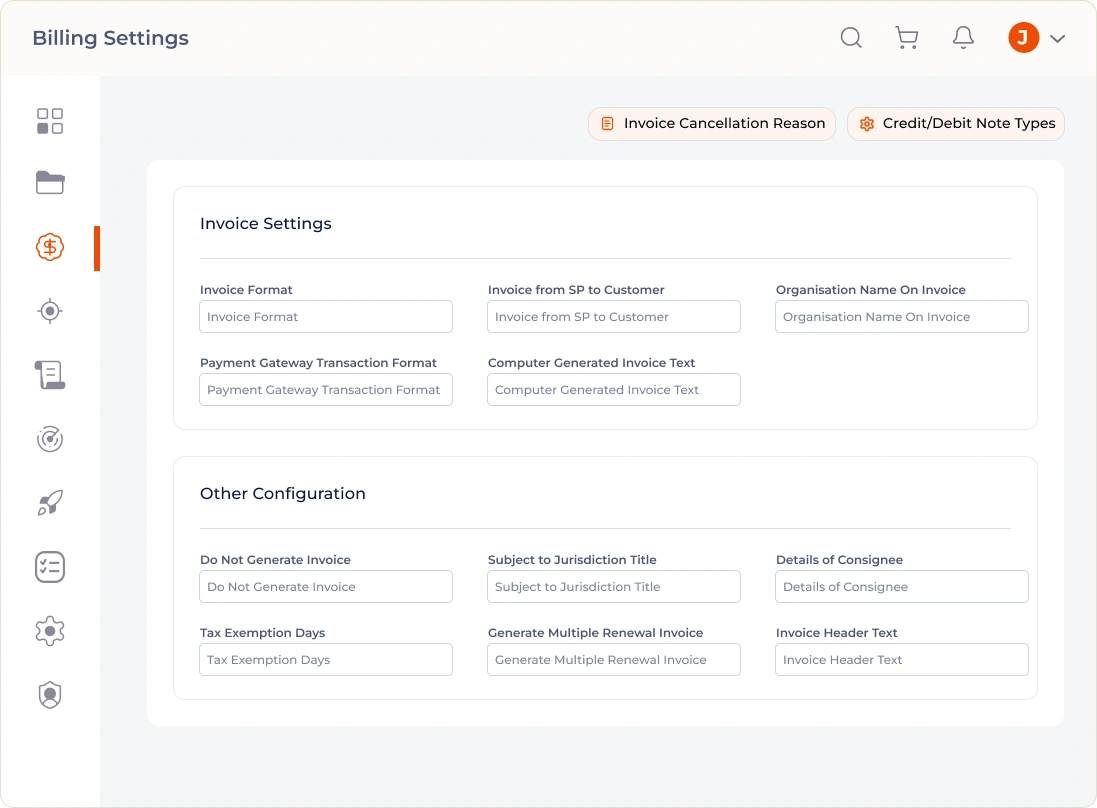The height and width of the screenshot is (808, 1097).
Task: Open the user shield icon in sidebar
Action: 50,695
